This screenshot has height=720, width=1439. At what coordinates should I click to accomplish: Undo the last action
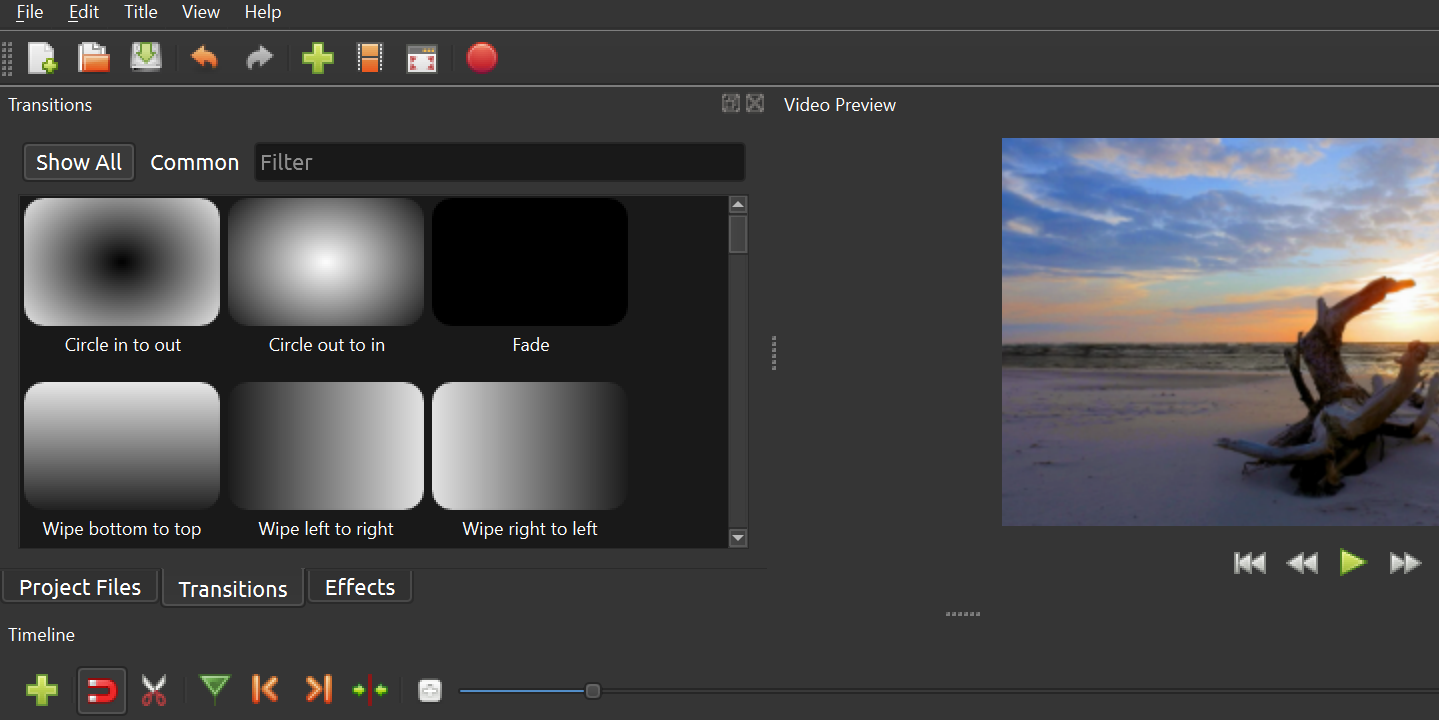click(204, 58)
